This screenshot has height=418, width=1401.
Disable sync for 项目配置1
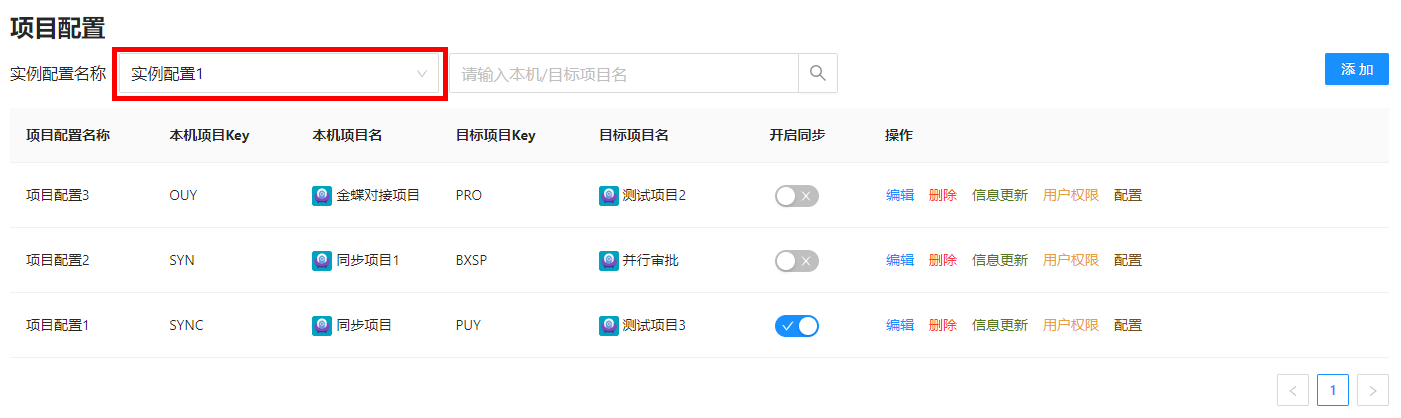click(796, 326)
